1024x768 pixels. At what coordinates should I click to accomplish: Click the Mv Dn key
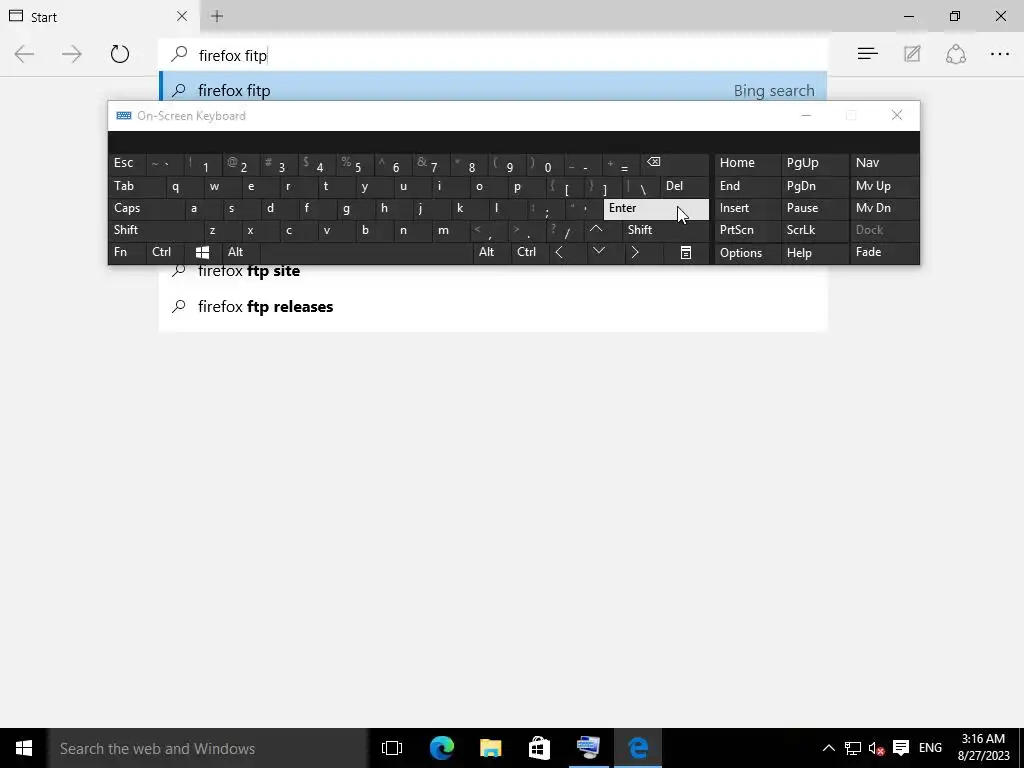click(x=884, y=208)
